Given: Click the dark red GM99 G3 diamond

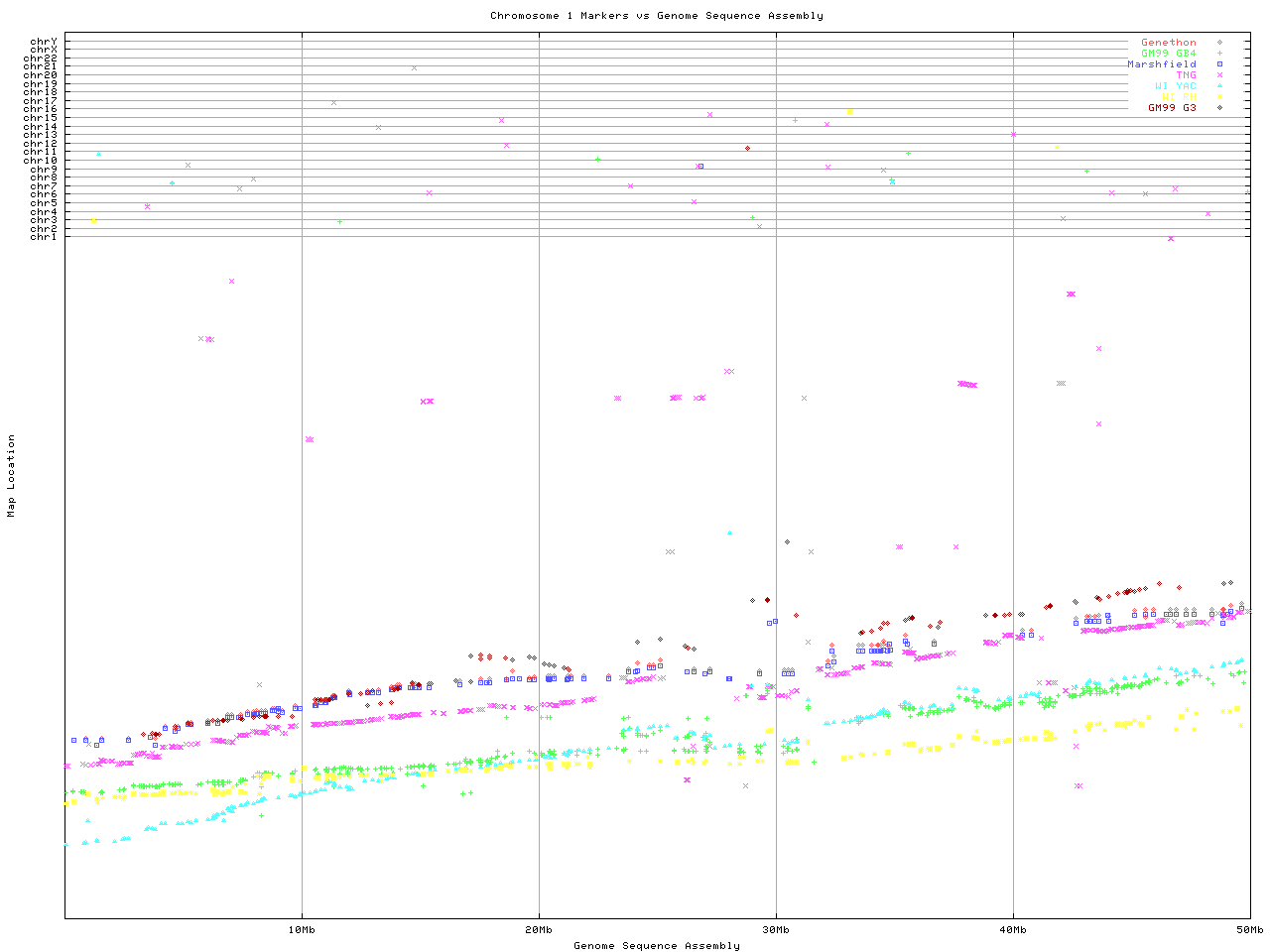Looking at the screenshot, I should click(1219, 108).
